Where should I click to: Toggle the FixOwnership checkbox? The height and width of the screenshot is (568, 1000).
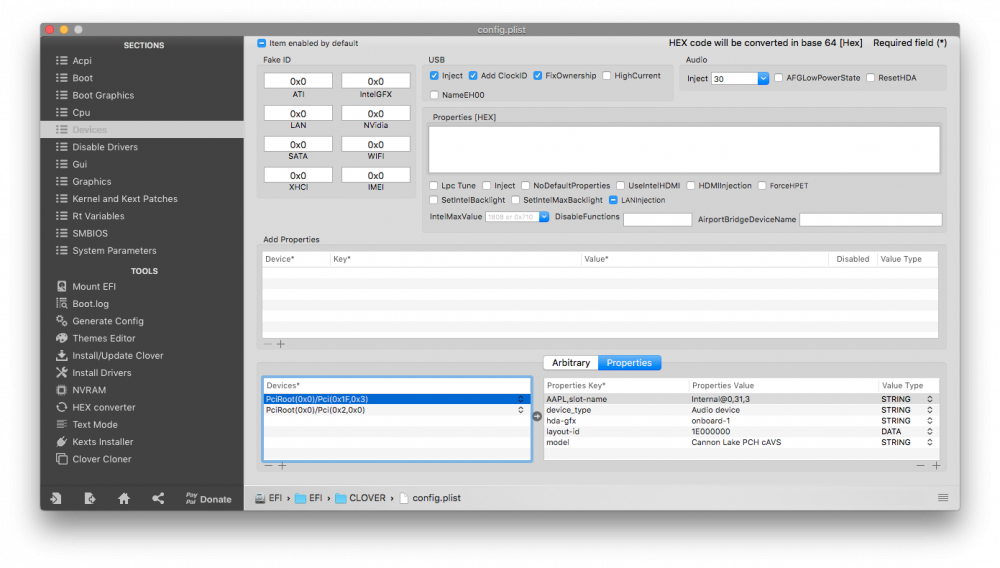pyautogui.click(x=538, y=75)
